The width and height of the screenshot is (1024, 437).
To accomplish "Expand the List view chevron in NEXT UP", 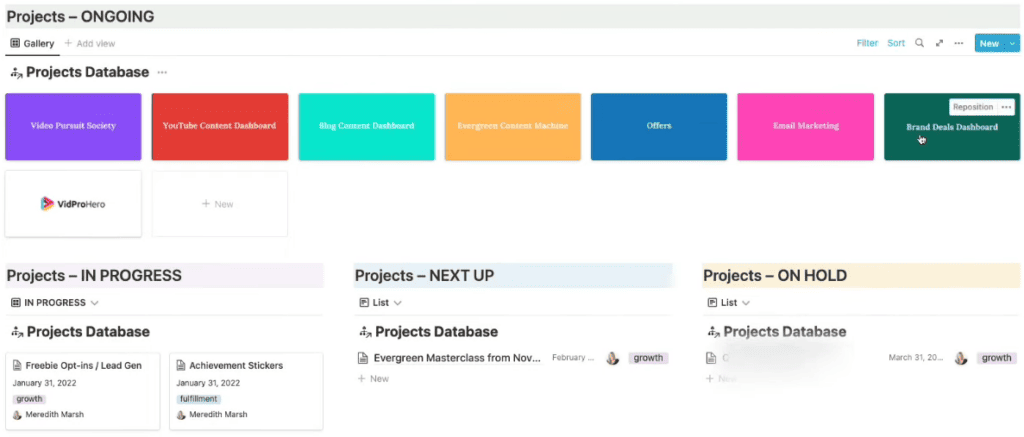I will [x=398, y=303].
